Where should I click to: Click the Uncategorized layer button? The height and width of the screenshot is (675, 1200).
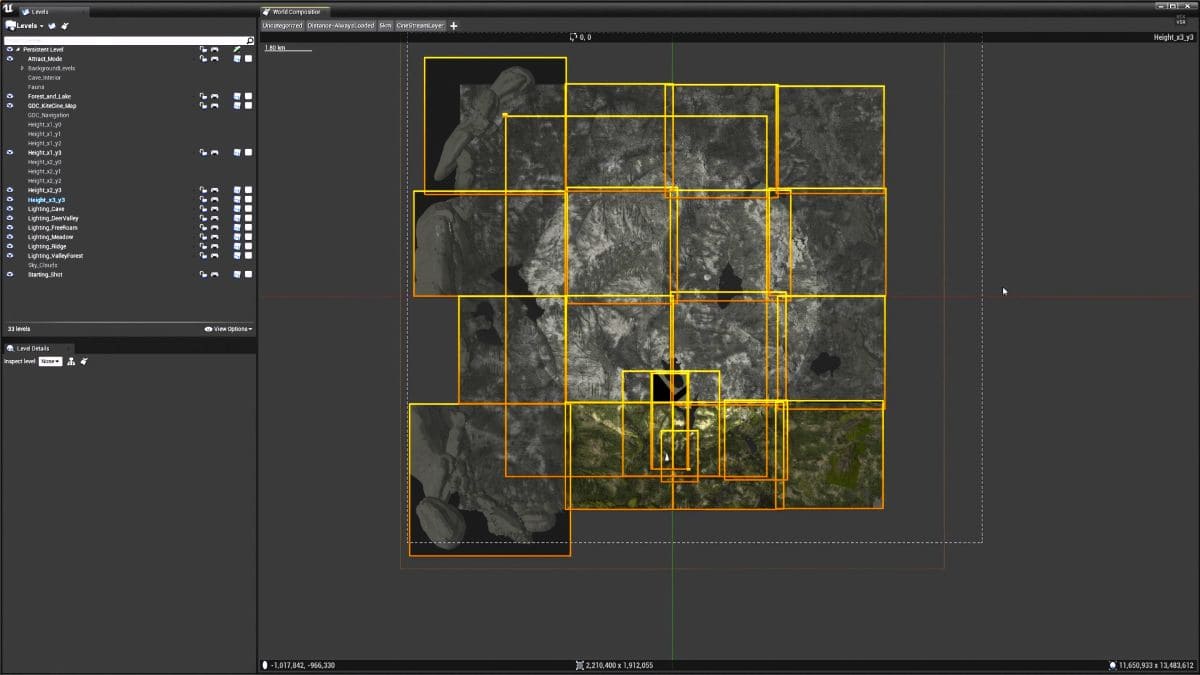(285, 26)
